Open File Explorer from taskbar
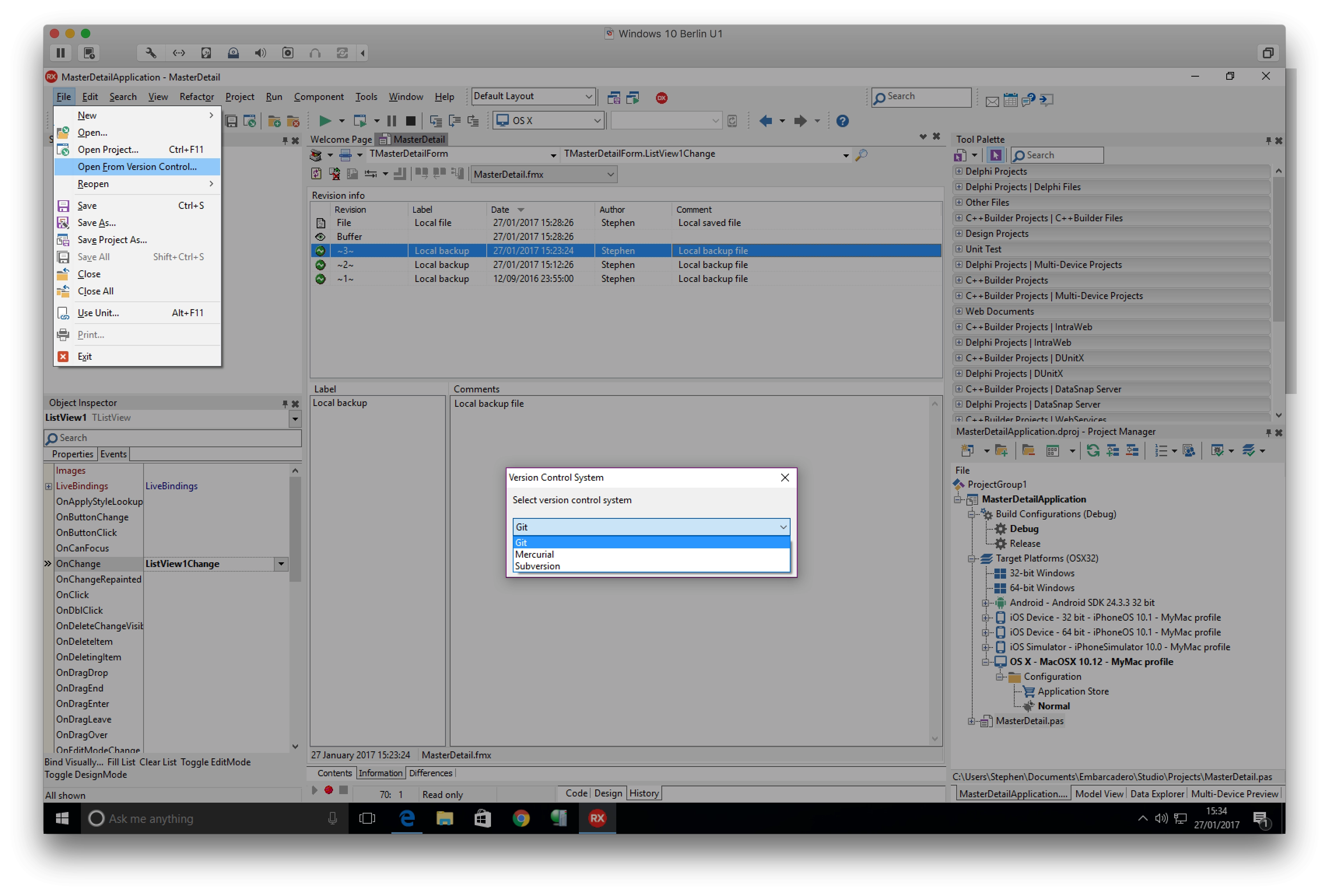The width and height of the screenshot is (1329, 896). (x=444, y=818)
